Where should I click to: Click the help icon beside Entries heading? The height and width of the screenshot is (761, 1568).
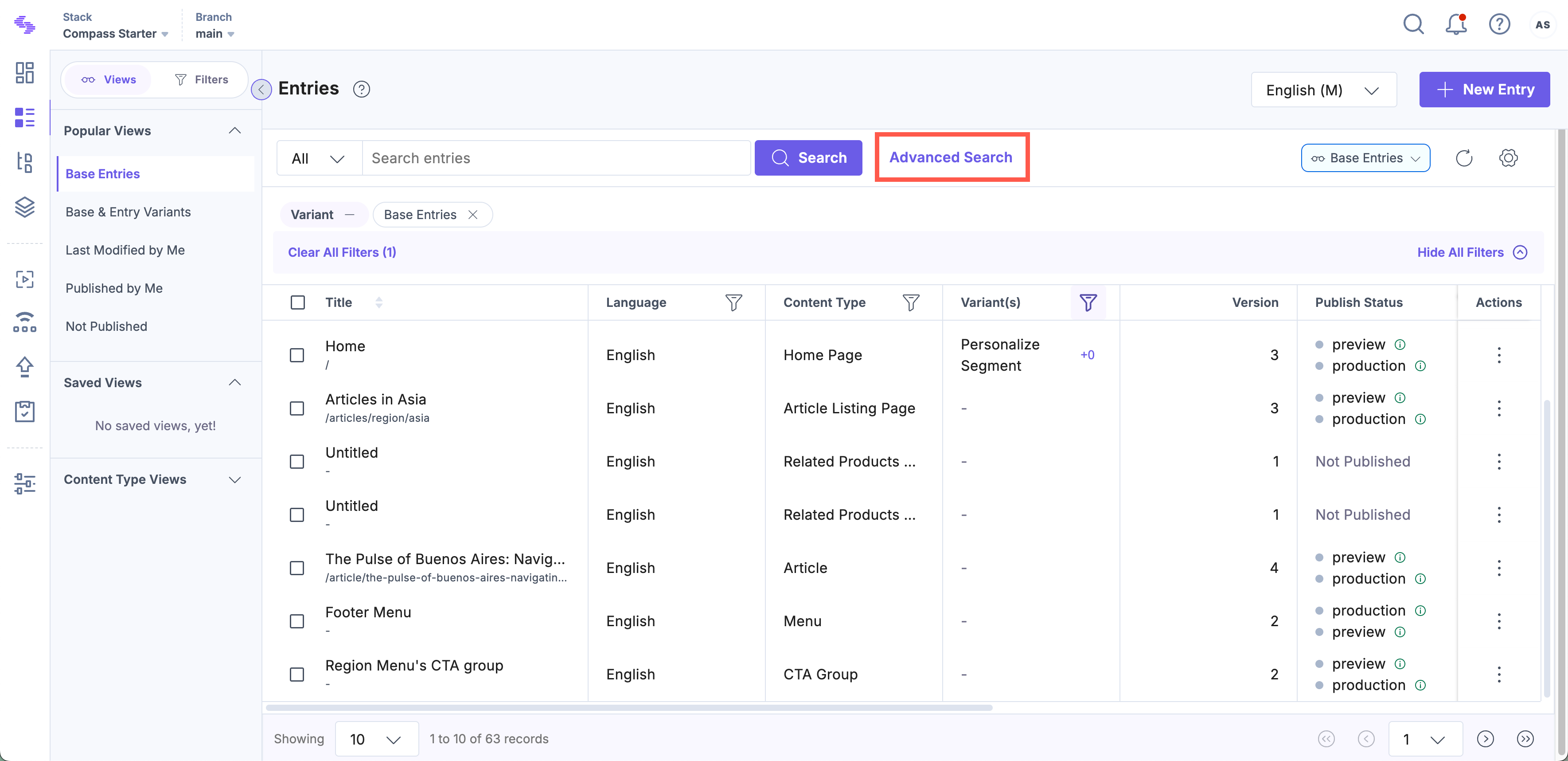[362, 90]
